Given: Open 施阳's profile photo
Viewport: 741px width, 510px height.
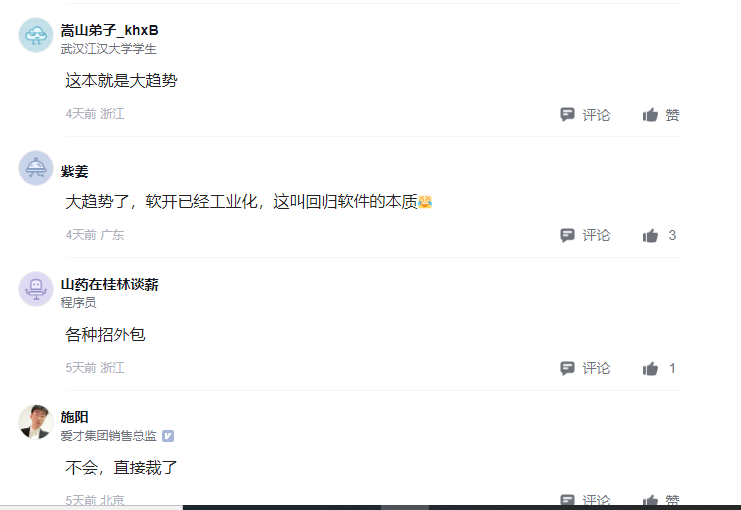Looking at the screenshot, I should (36, 422).
